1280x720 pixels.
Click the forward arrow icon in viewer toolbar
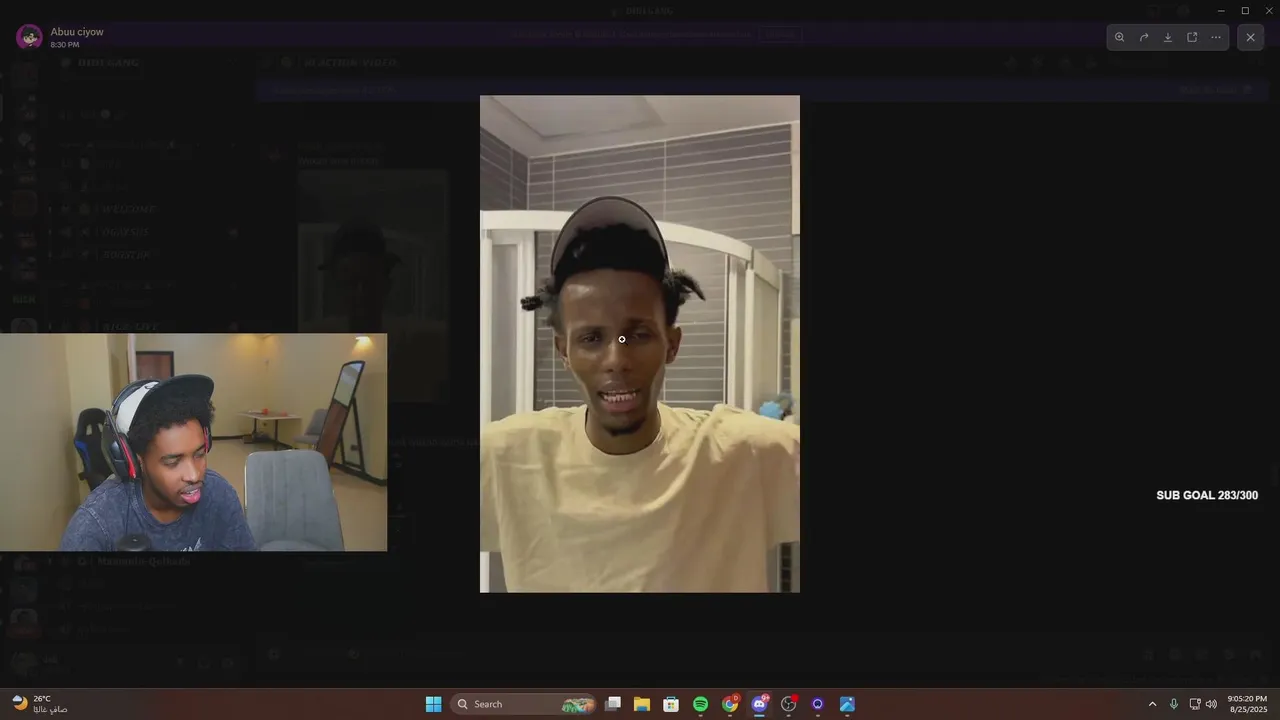point(1144,37)
